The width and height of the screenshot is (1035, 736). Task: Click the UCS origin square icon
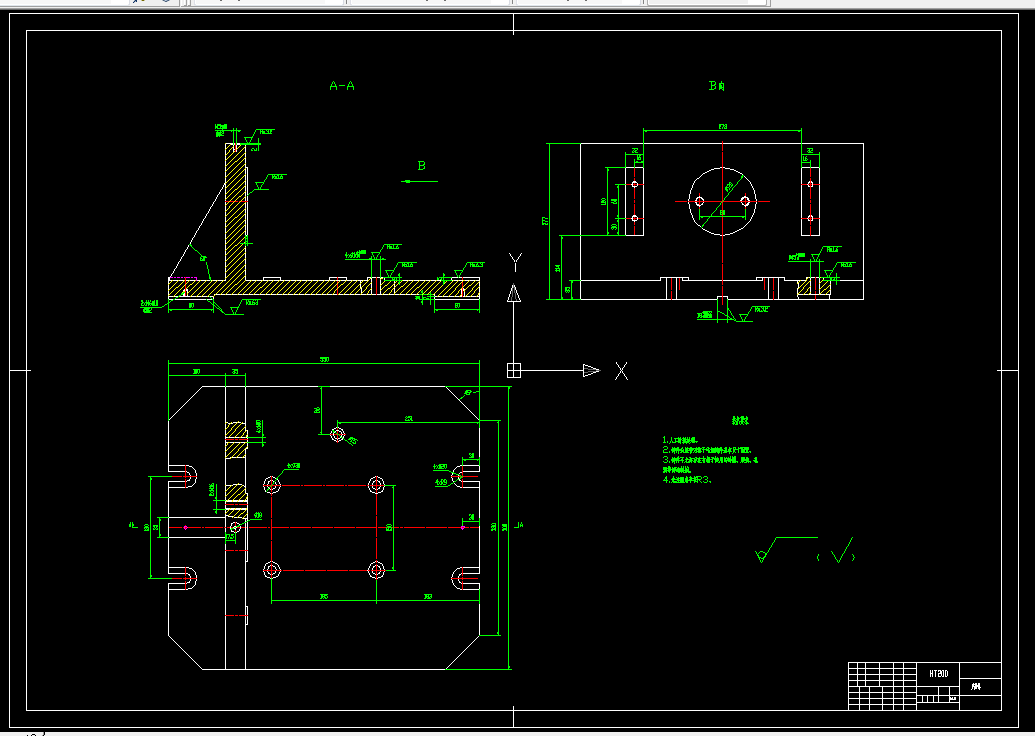coord(514,370)
